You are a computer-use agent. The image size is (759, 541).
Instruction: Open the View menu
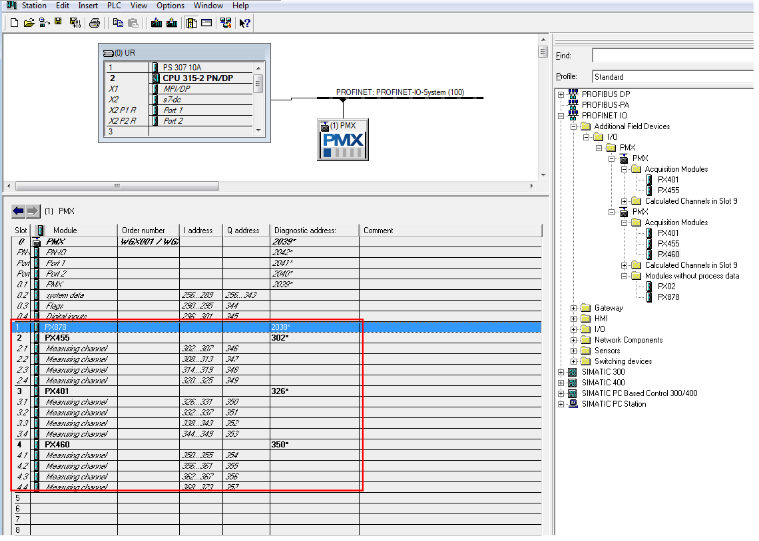point(138,5)
